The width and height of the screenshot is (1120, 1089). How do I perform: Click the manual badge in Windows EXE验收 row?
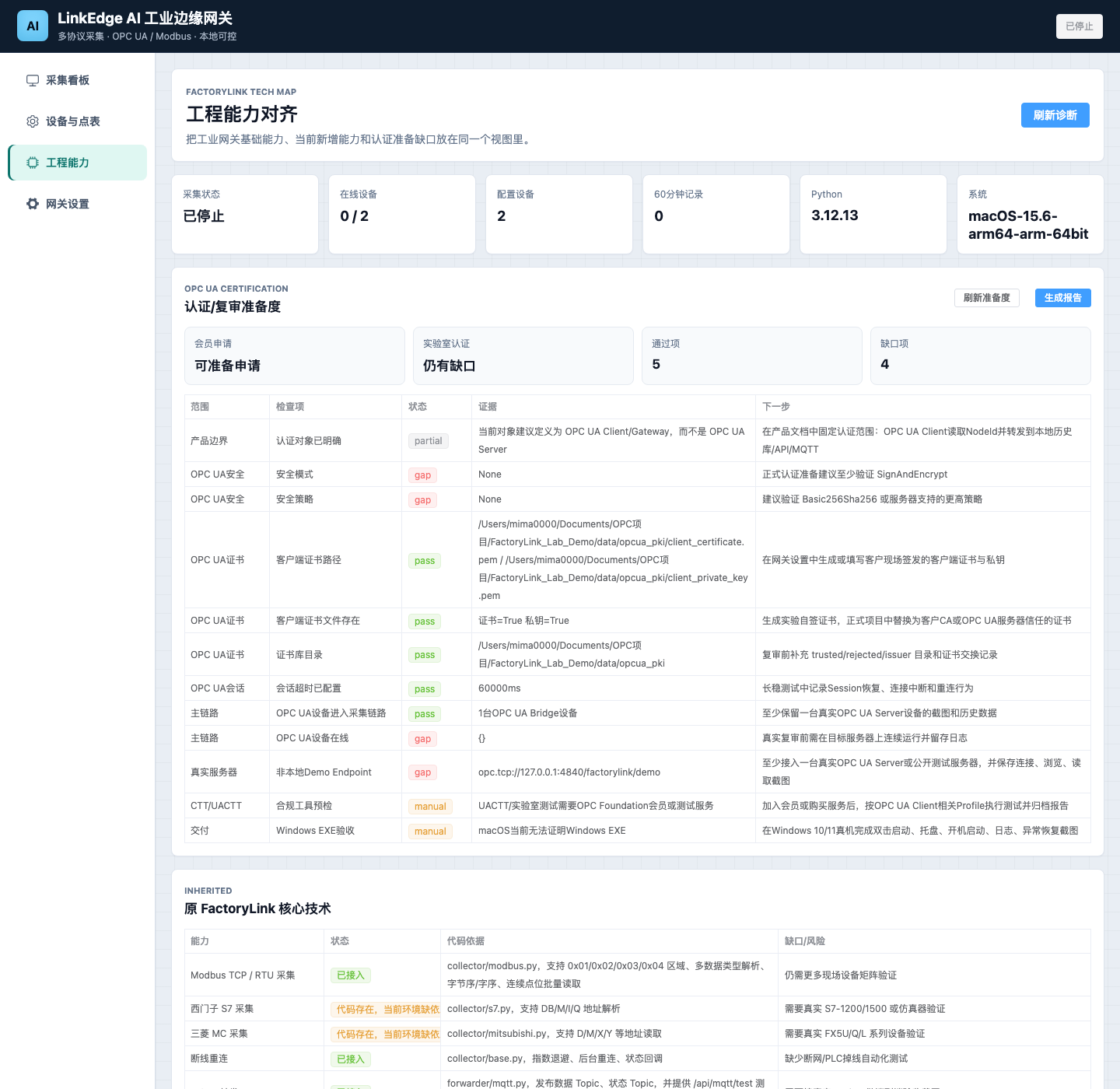(x=430, y=832)
